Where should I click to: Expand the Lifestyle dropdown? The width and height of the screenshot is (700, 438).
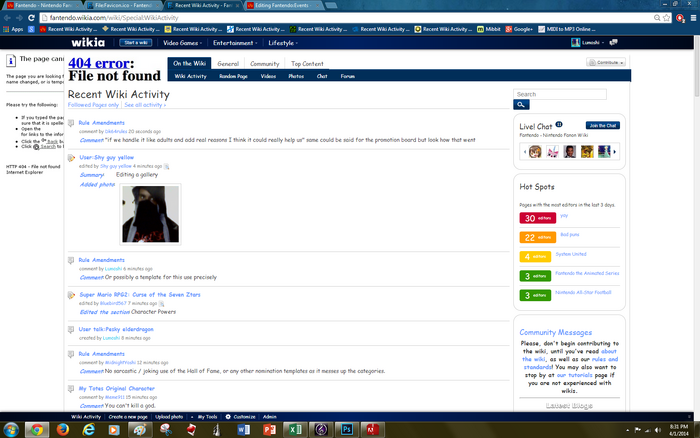pos(283,43)
